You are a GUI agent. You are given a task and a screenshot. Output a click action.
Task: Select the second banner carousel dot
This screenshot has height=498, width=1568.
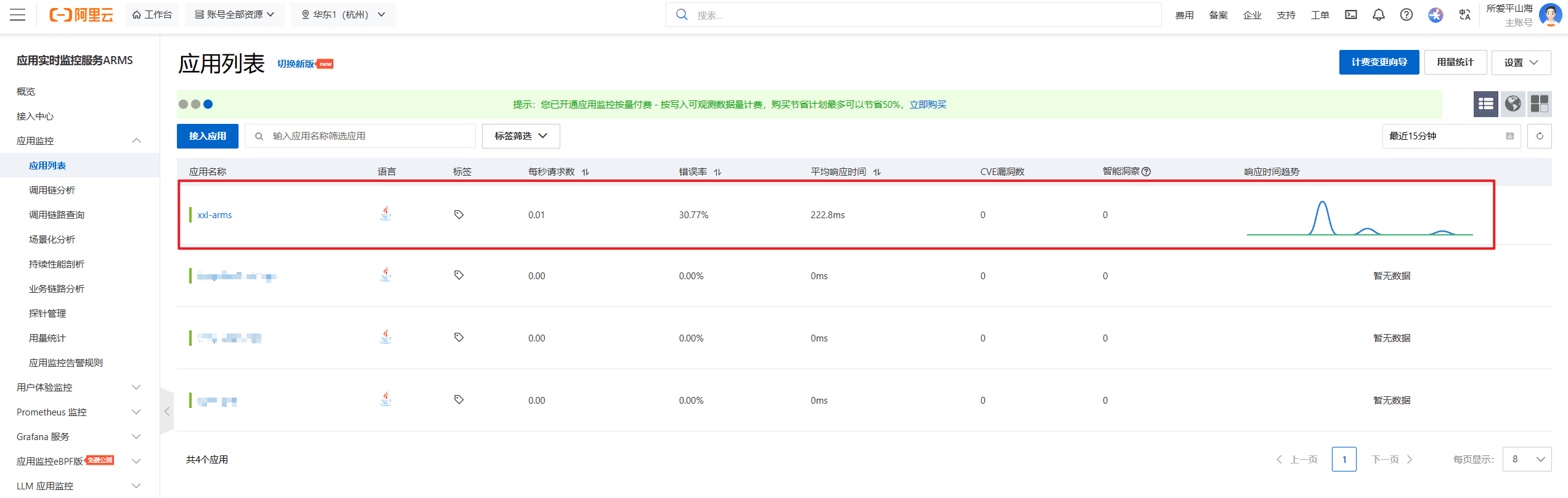click(195, 104)
